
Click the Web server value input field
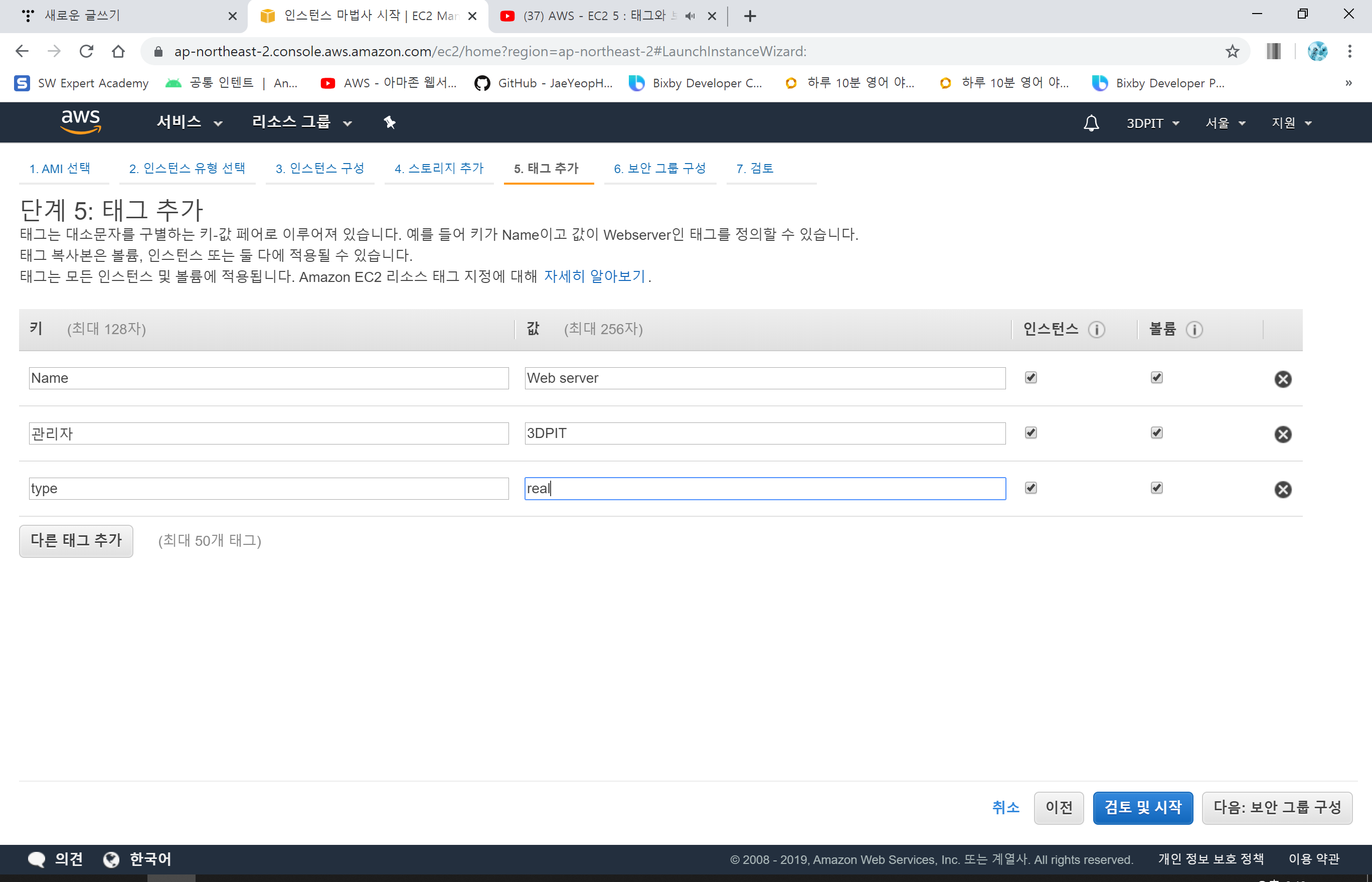(765, 378)
